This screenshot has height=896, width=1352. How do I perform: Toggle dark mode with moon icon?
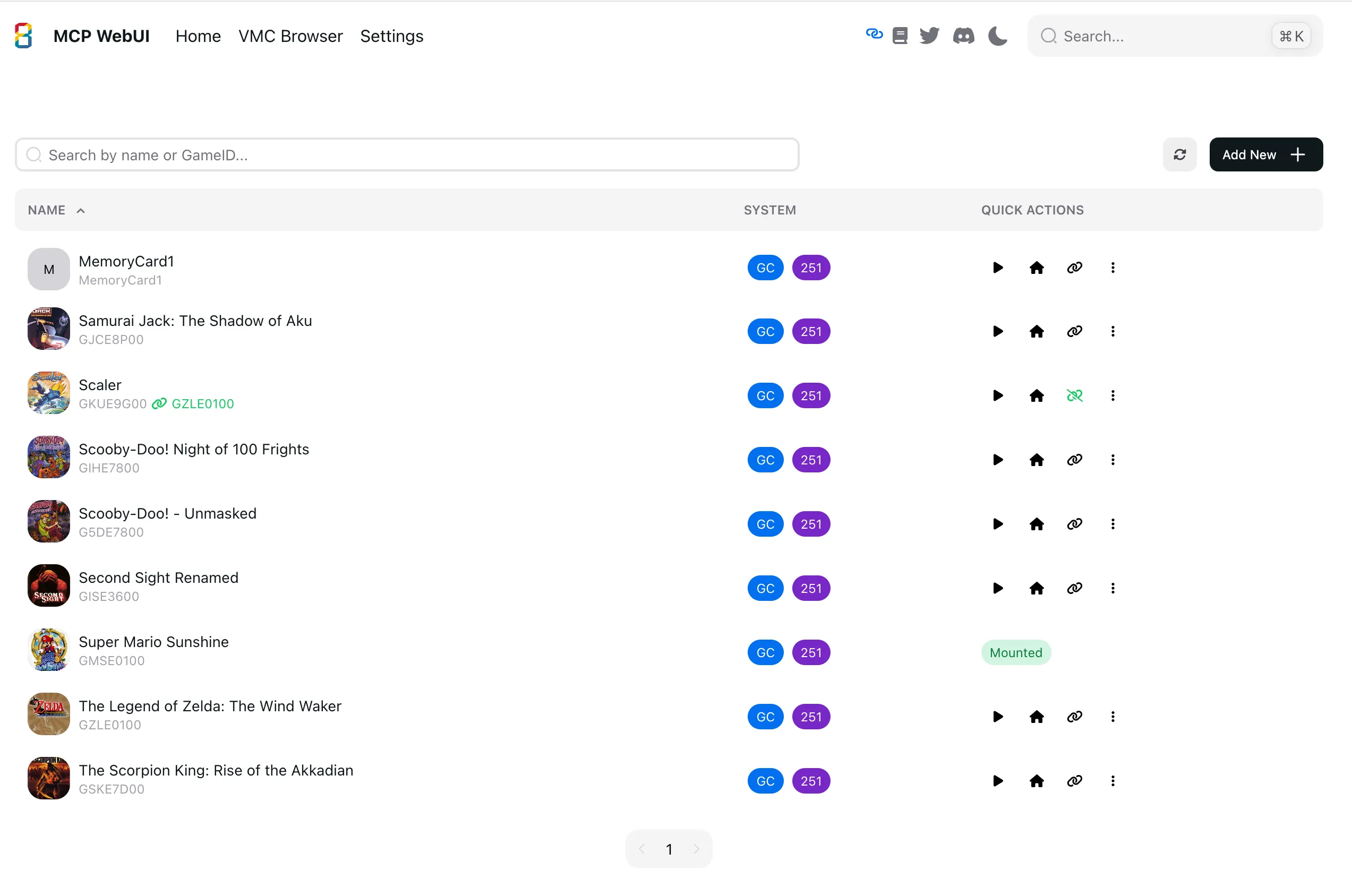point(998,36)
